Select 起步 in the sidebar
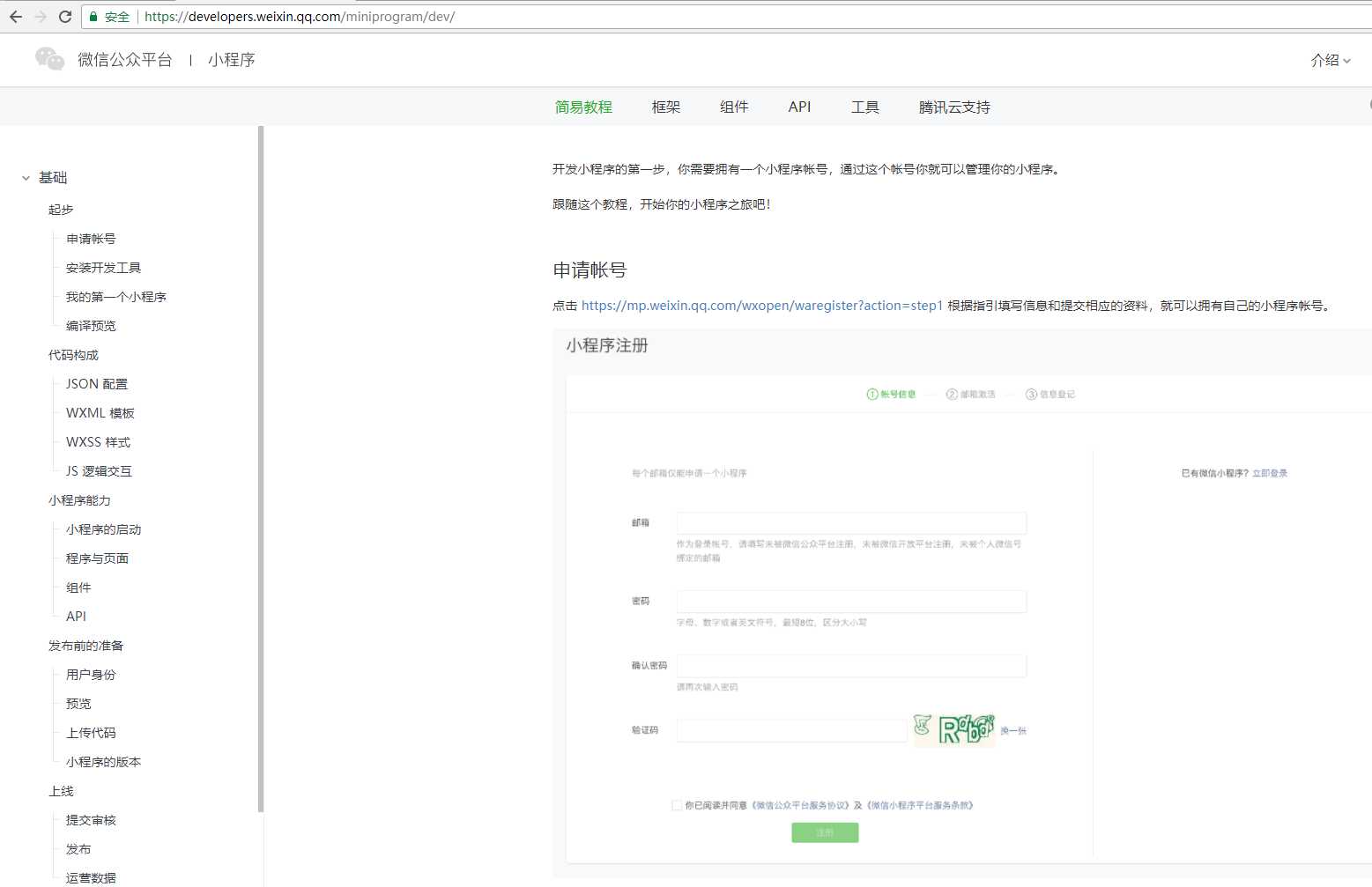1372x887 pixels. (x=61, y=210)
